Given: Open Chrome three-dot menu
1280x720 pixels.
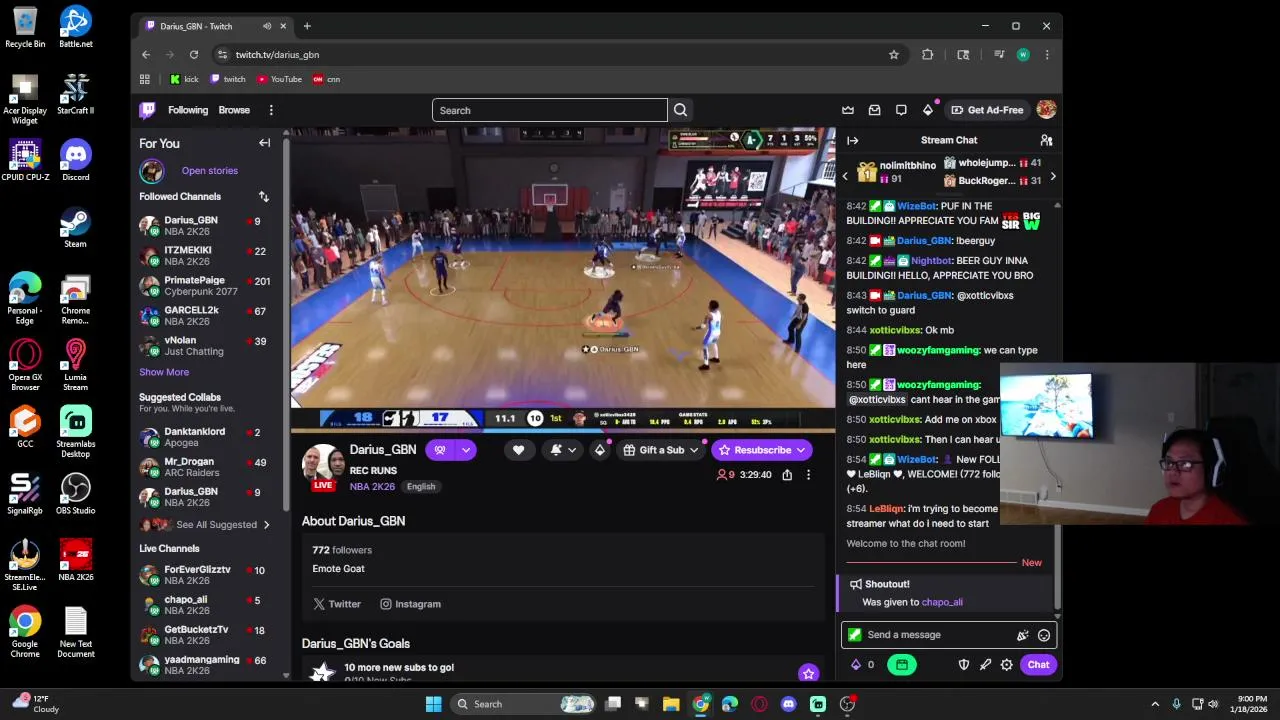Looking at the screenshot, I should (x=1047, y=55).
